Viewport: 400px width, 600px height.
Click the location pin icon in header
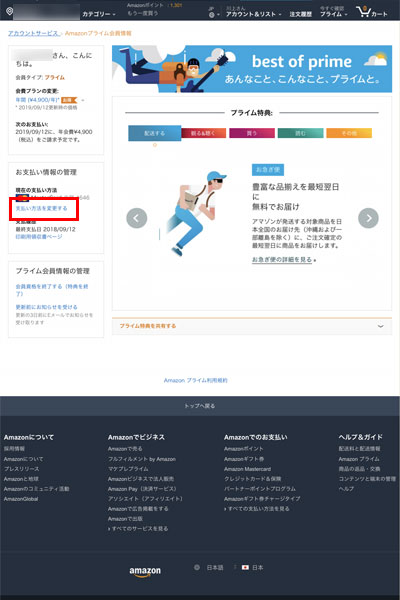[10, 11]
